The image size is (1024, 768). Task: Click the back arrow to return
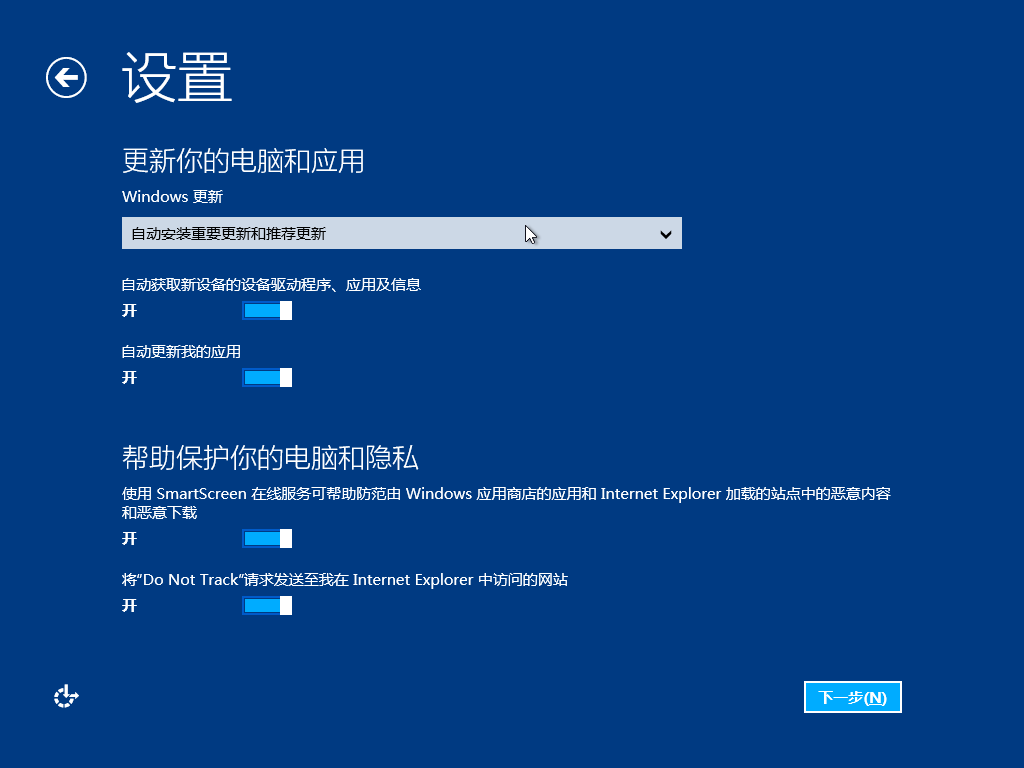coord(65,77)
